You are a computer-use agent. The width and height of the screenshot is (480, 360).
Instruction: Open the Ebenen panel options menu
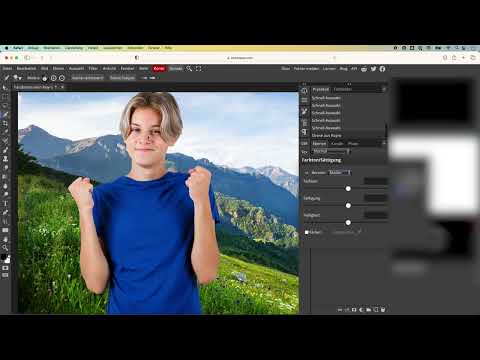click(x=384, y=144)
